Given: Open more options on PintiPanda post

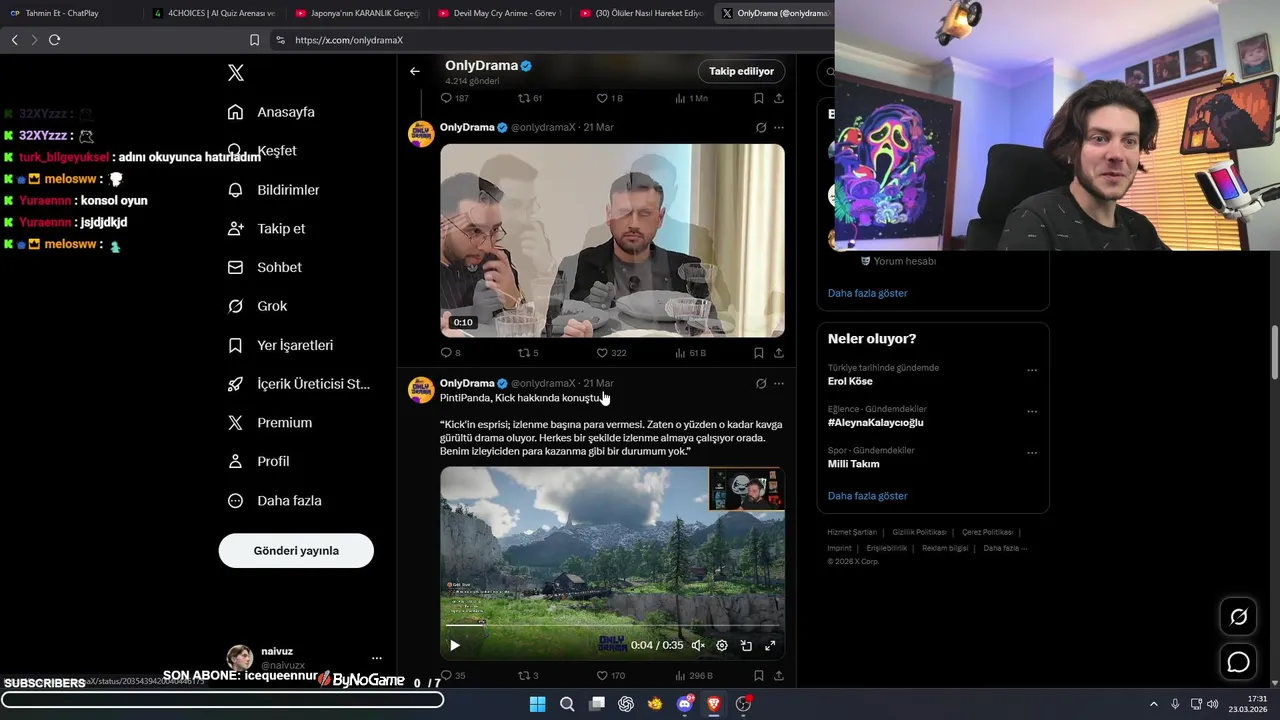Looking at the screenshot, I should click(779, 383).
